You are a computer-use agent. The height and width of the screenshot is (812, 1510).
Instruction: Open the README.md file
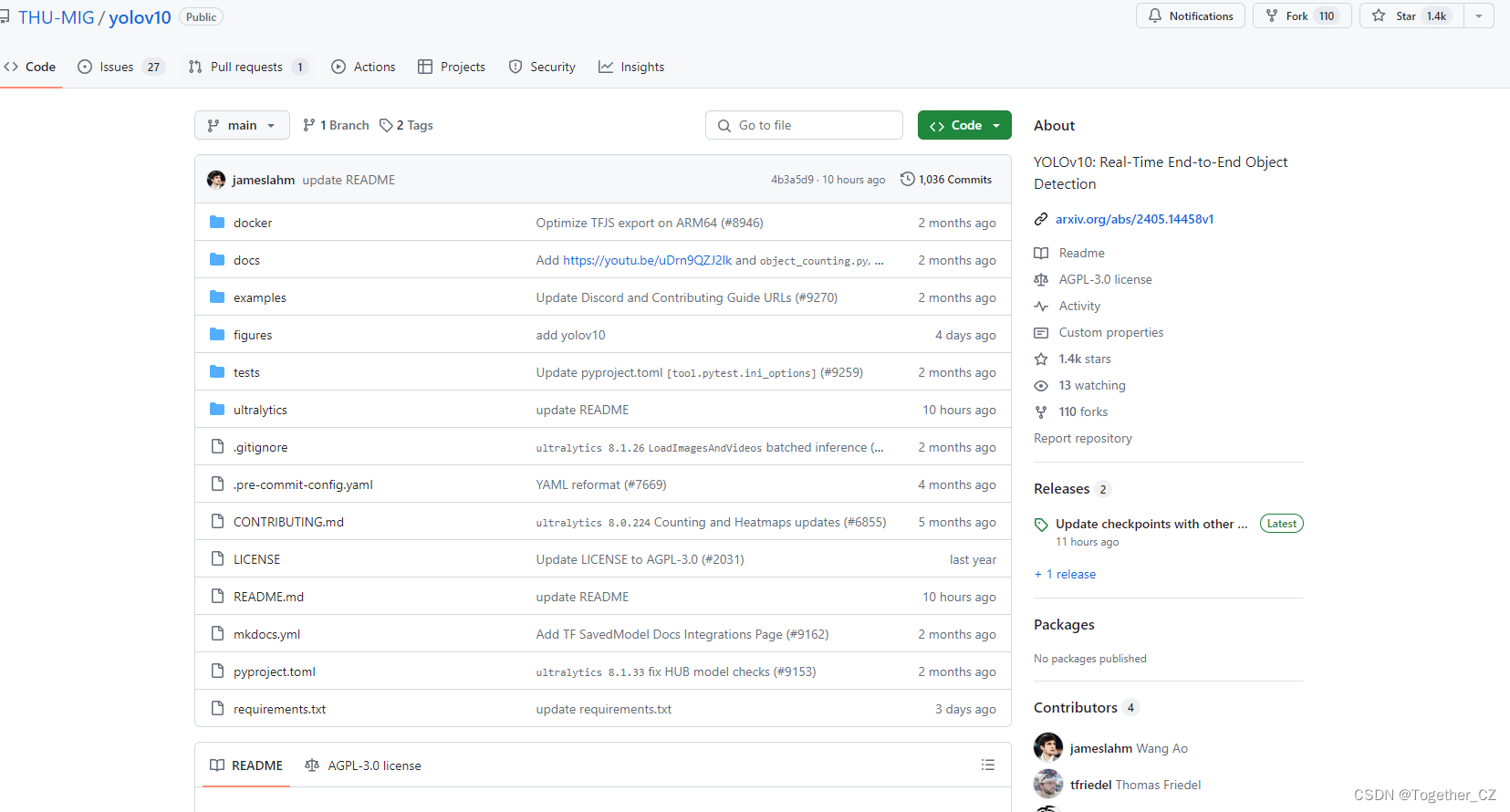coord(268,597)
